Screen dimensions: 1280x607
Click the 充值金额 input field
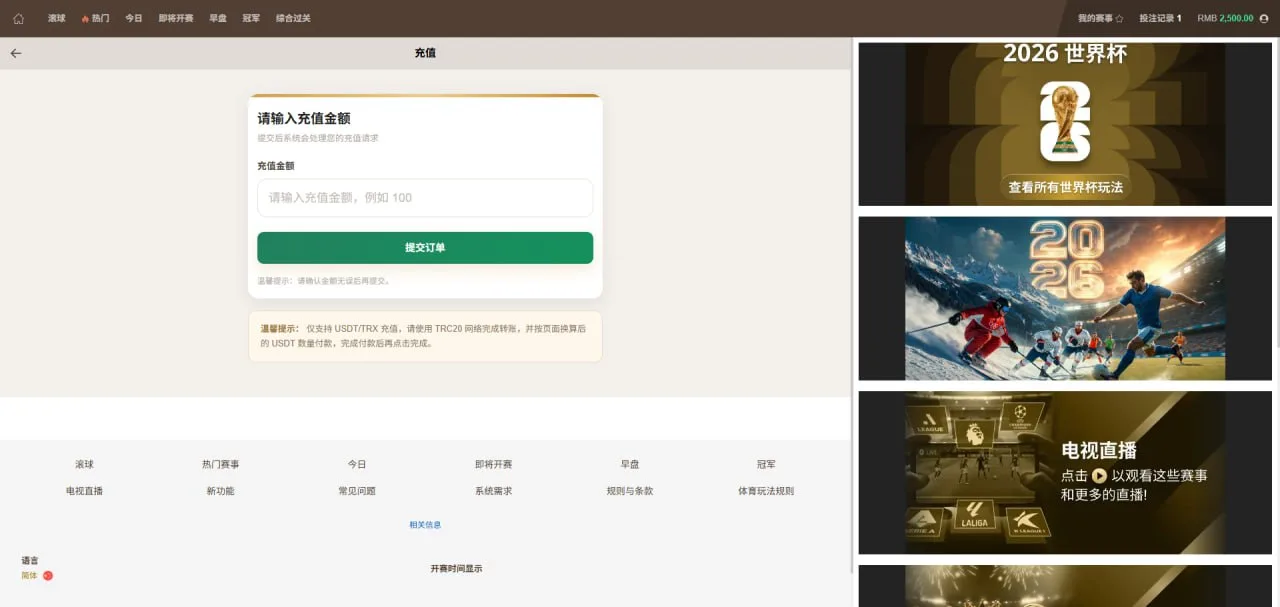425,198
